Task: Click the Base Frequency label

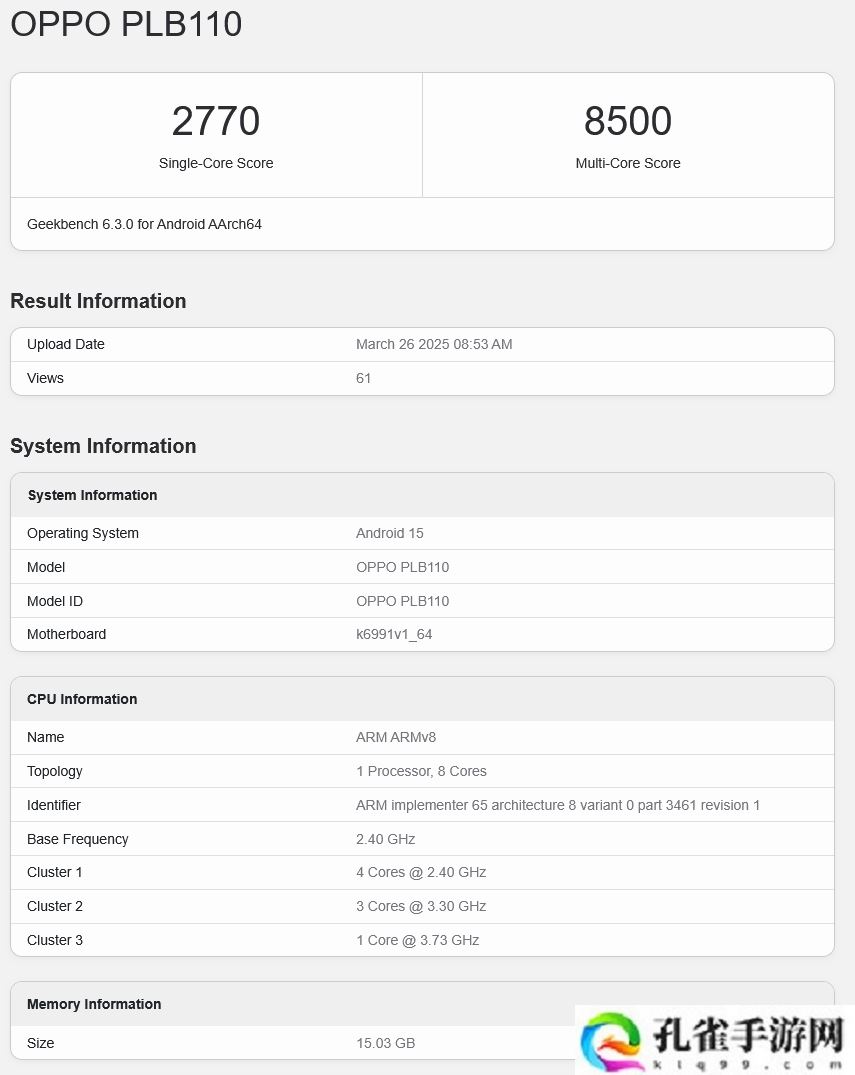Action: coord(77,839)
